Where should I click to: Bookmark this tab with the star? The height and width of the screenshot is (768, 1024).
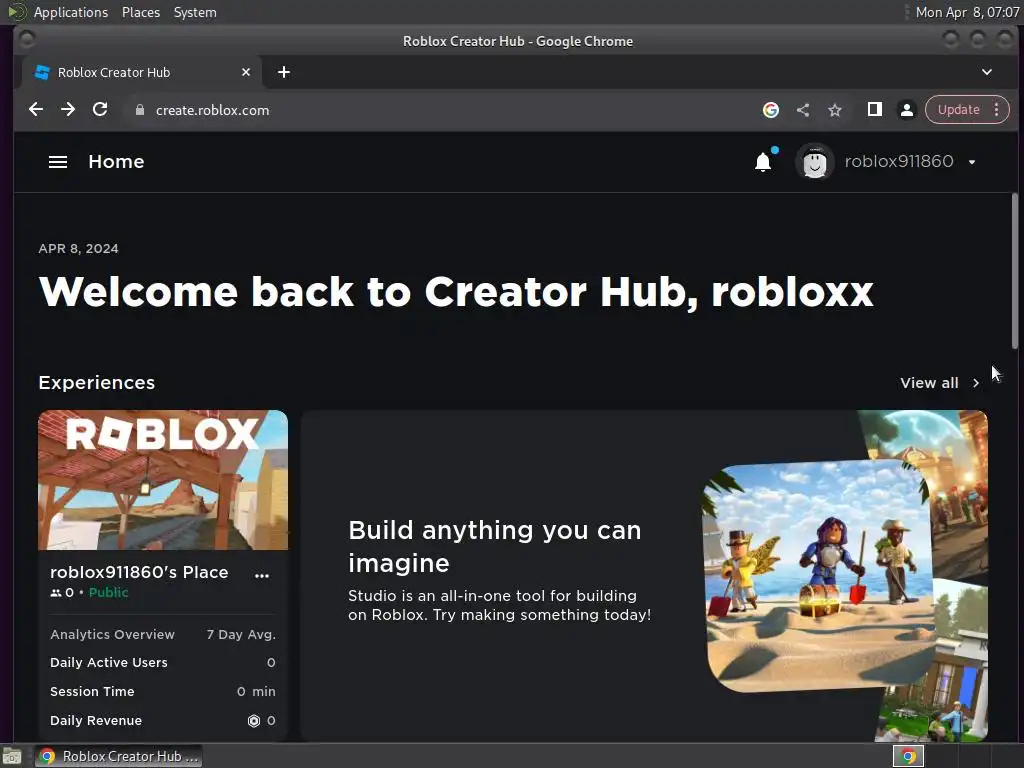point(835,110)
